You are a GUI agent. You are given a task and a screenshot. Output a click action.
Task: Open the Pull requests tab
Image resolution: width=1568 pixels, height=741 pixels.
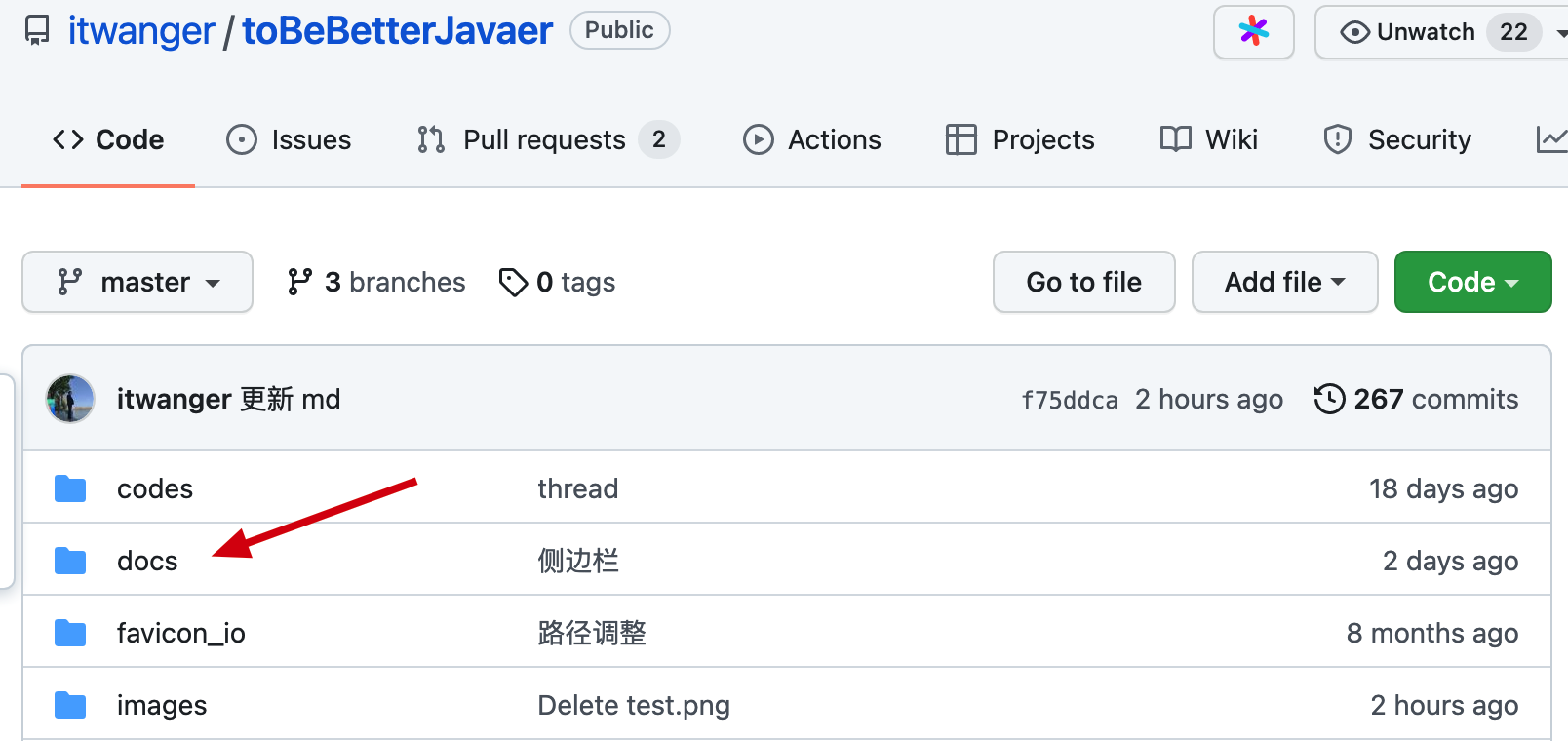point(546,139)
